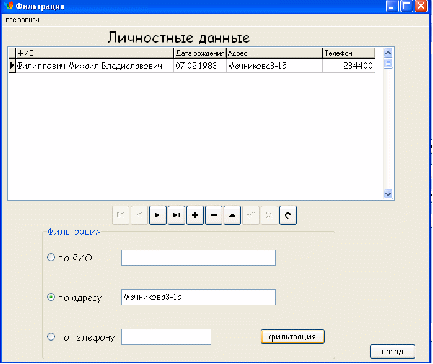Screen dimensions: 433x364
Task: Select the filter by phone radio button
Action: click(51, 337)
